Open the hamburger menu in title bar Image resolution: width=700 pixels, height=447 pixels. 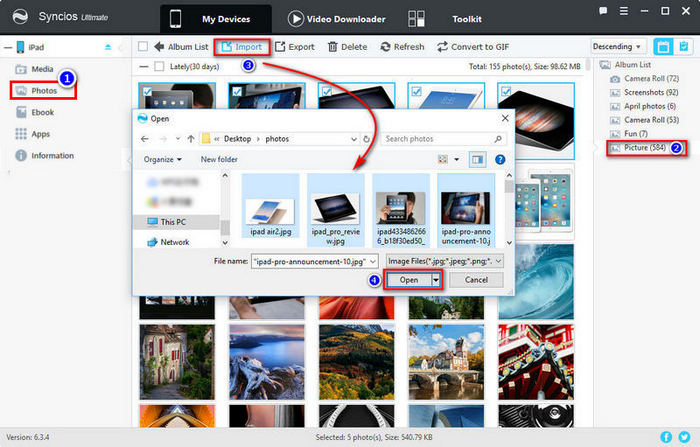click(624, 11)
